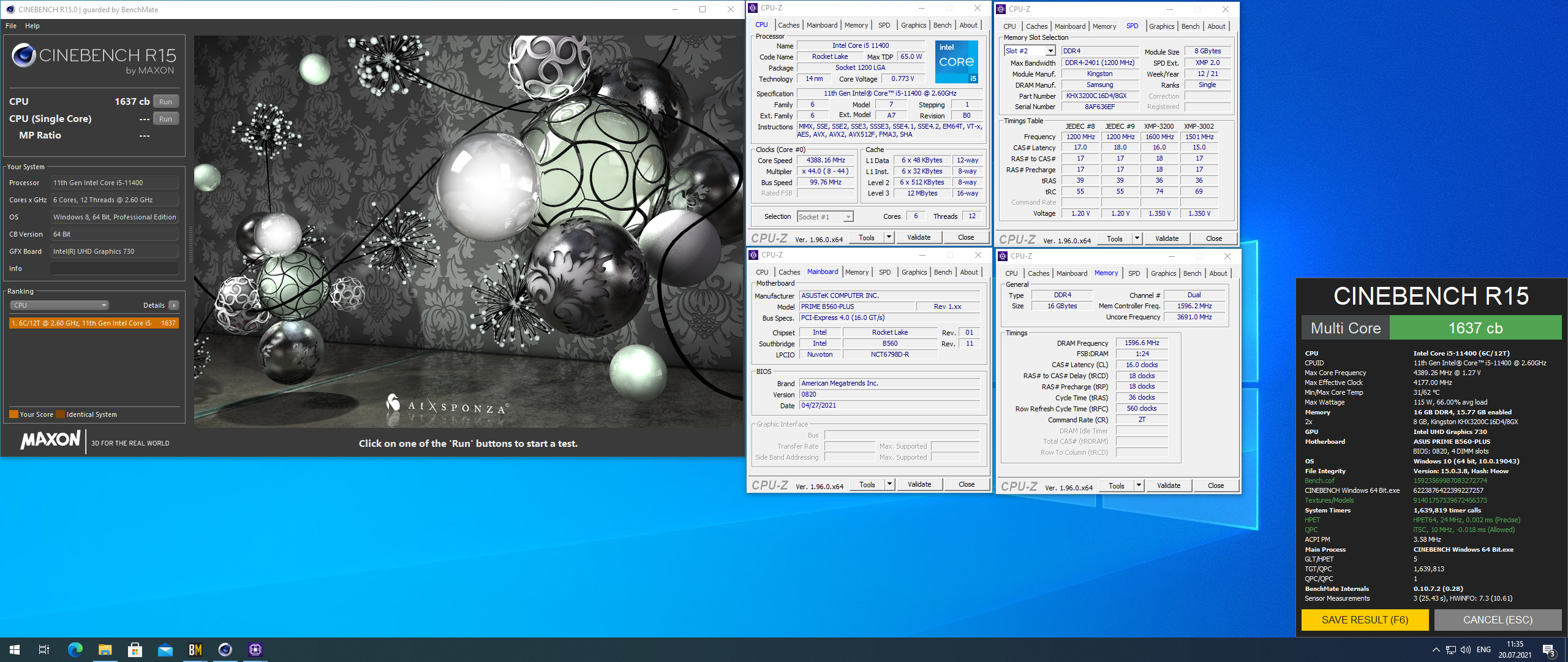1568x662 pixels.
Task: Click Validate in CPU-Z CPU window
Action: tap(919, 237)
